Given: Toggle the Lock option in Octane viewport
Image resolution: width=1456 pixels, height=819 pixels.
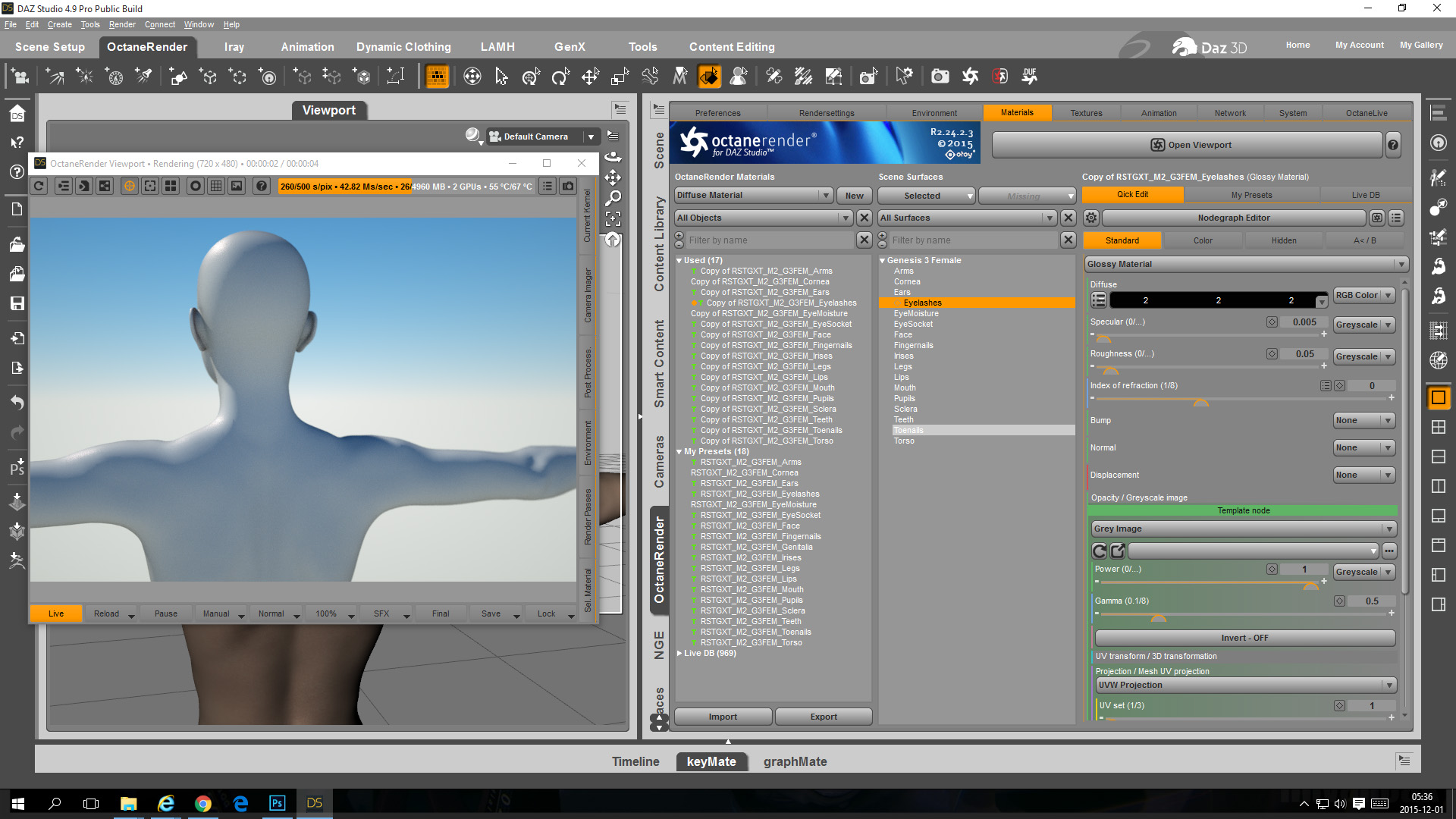Looking at the screenshot, I should tap(546, 614).
